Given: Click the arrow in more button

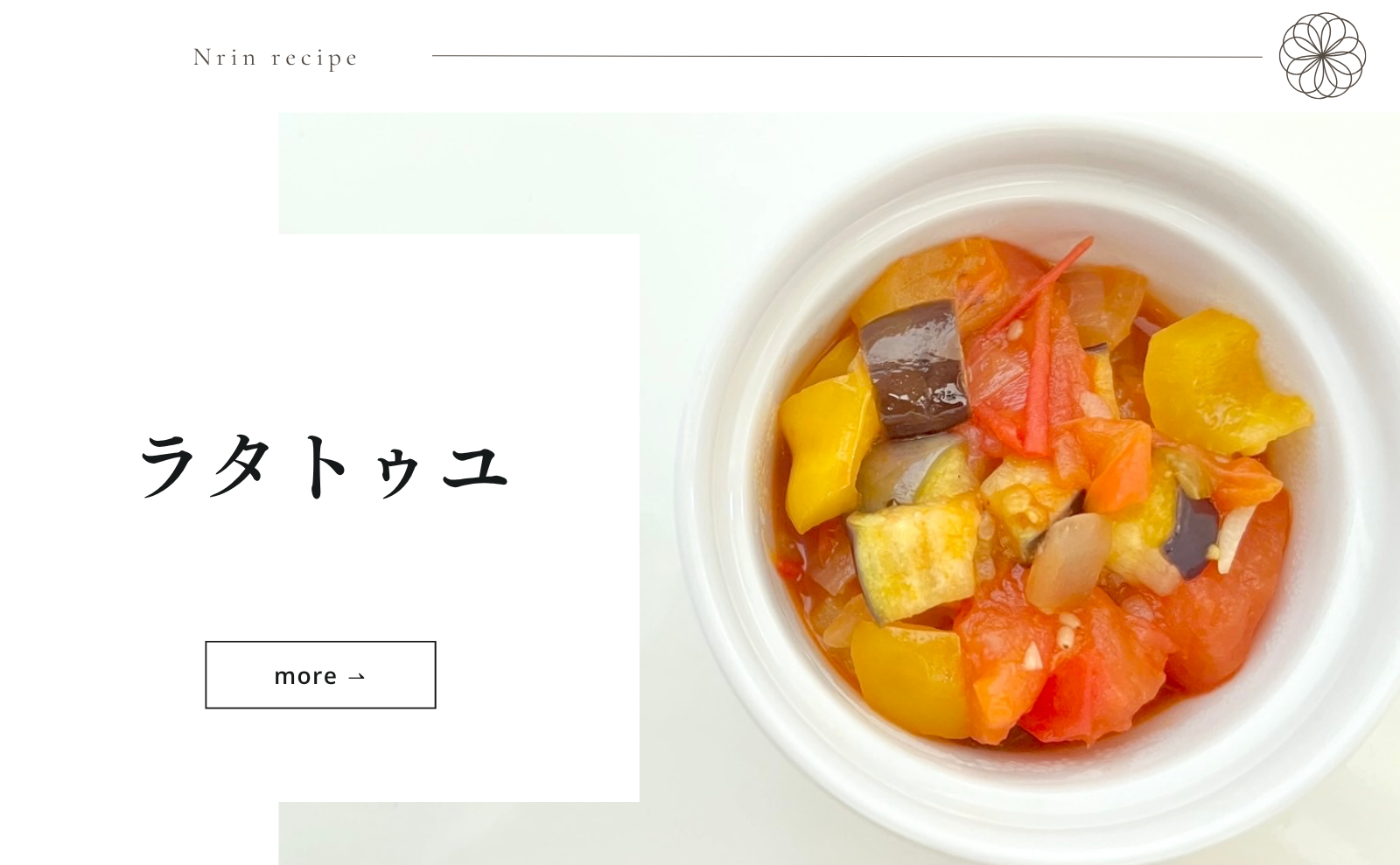Looking at the screenshot, I should pyautogui.click(x=356, y=676).
